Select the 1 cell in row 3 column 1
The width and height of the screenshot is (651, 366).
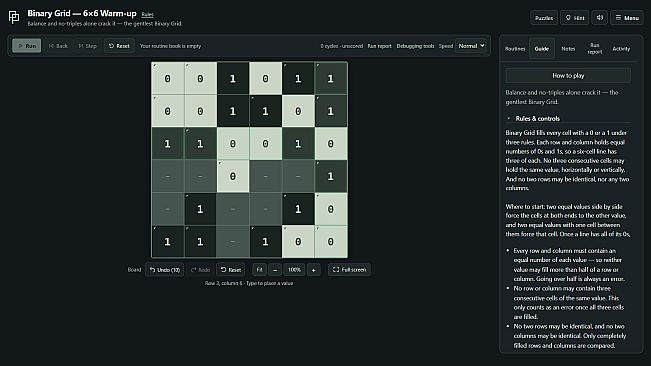[167, 144]
